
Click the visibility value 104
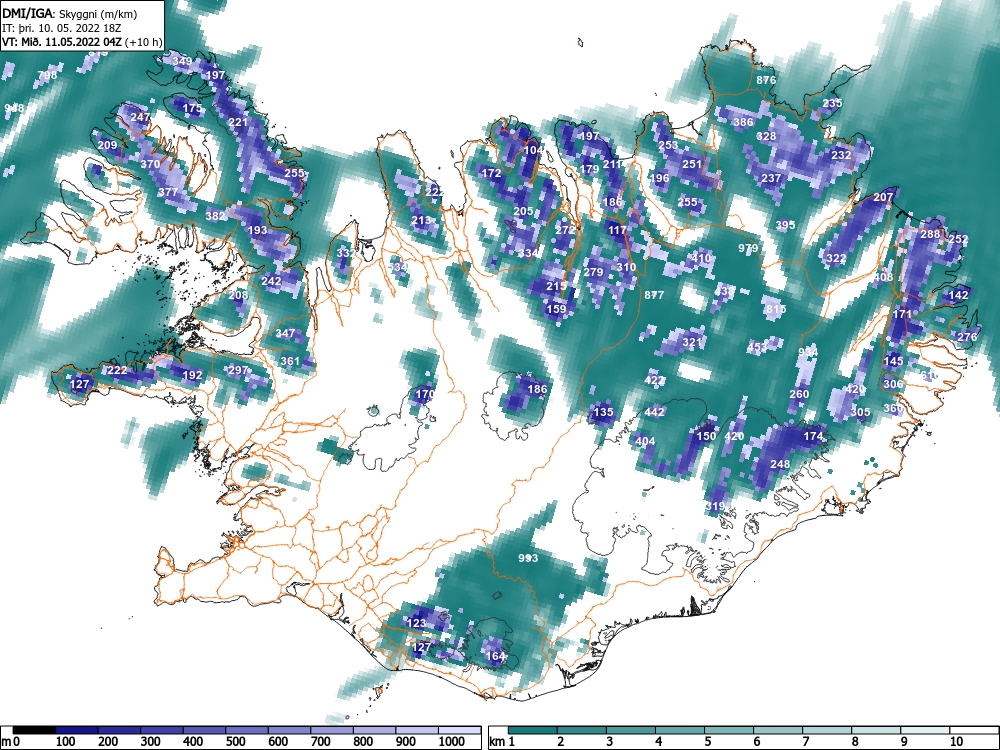point(533,151)
